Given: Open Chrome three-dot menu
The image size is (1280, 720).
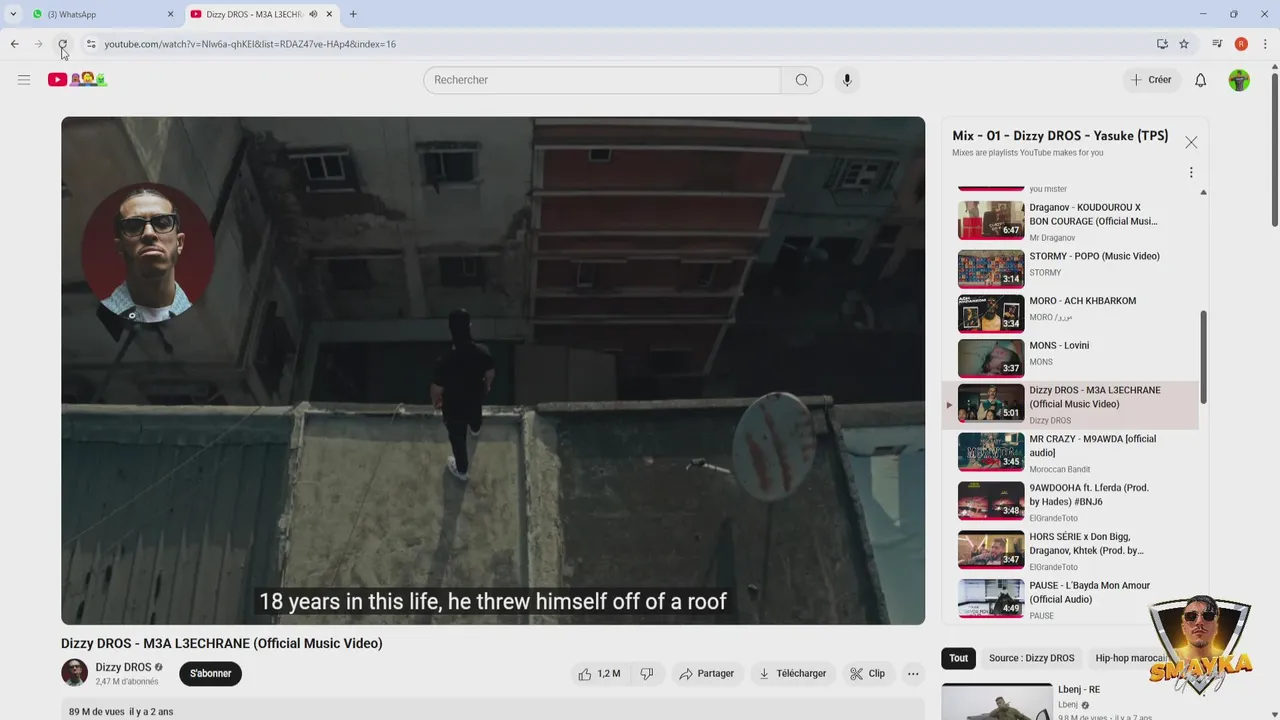Looking at the screenshot, I should [x=1265, y=44].
